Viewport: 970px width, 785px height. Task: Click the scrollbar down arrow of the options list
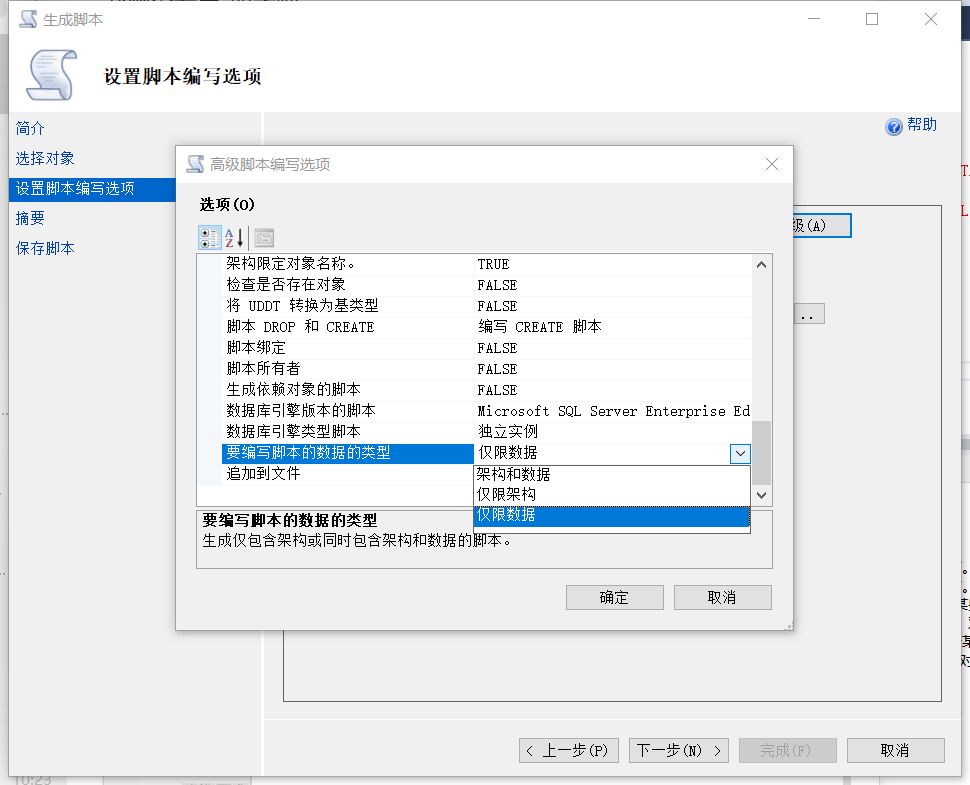(x=761, y=495)
